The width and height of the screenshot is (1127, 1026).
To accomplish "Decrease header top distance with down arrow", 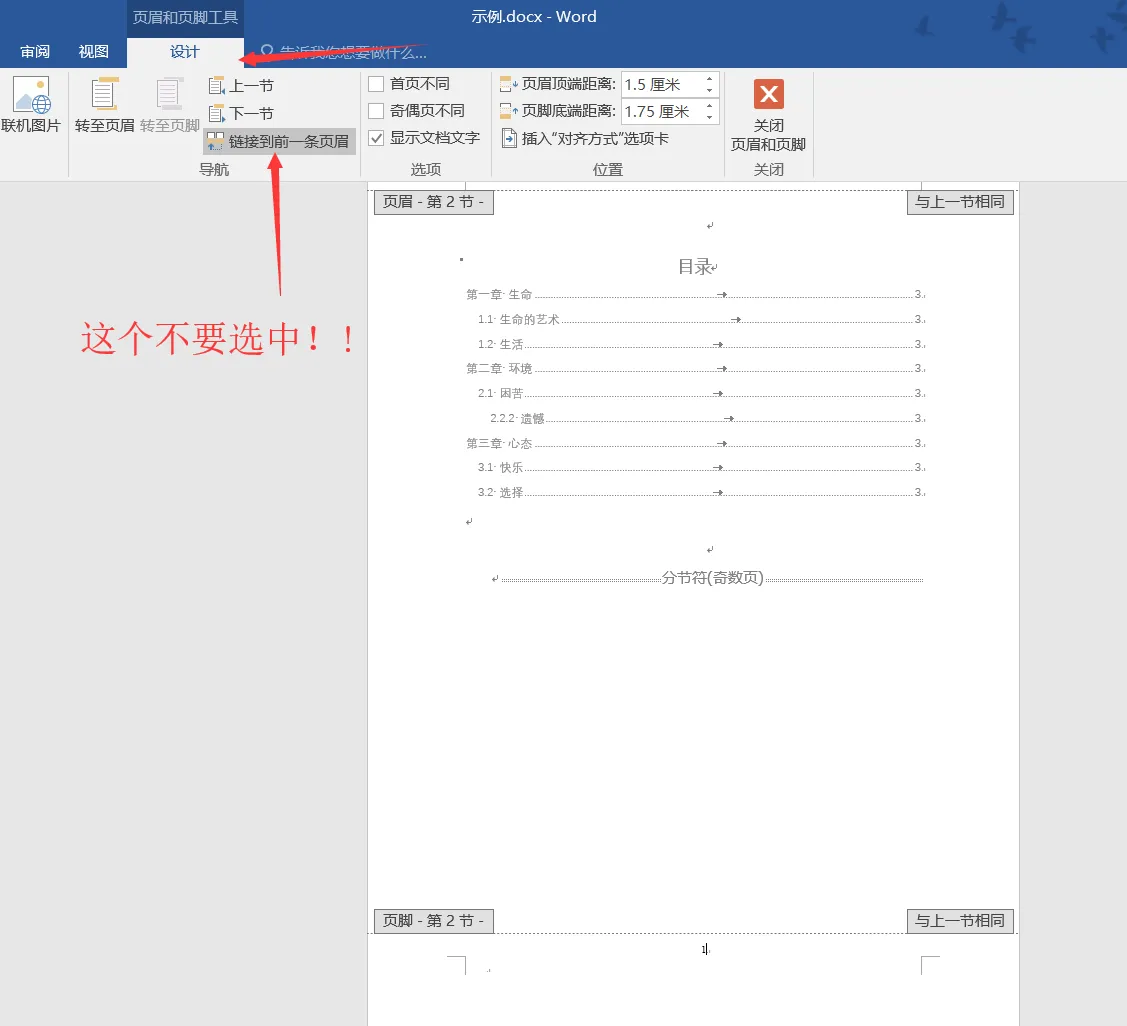I will [710, 91].
